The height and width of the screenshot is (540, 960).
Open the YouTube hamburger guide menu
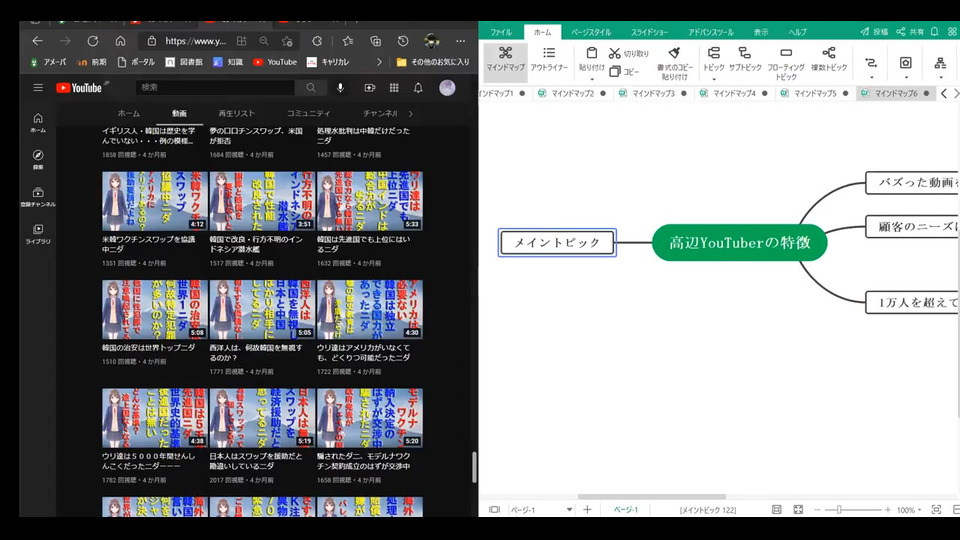pos(38,88)
